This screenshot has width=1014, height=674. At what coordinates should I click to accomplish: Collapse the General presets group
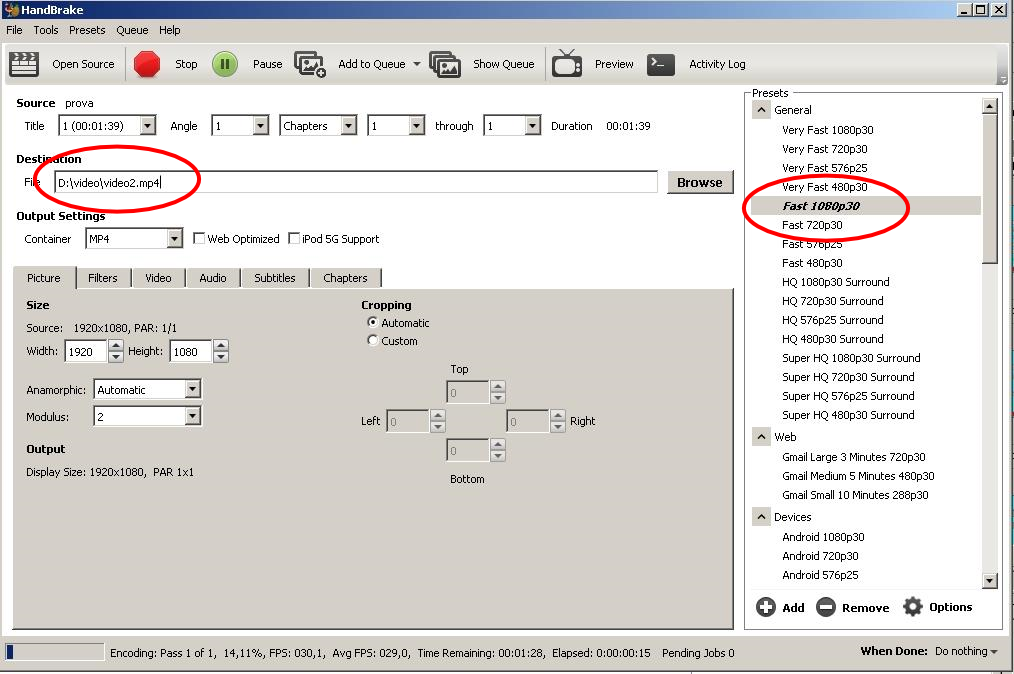click(x=762, y=110)
